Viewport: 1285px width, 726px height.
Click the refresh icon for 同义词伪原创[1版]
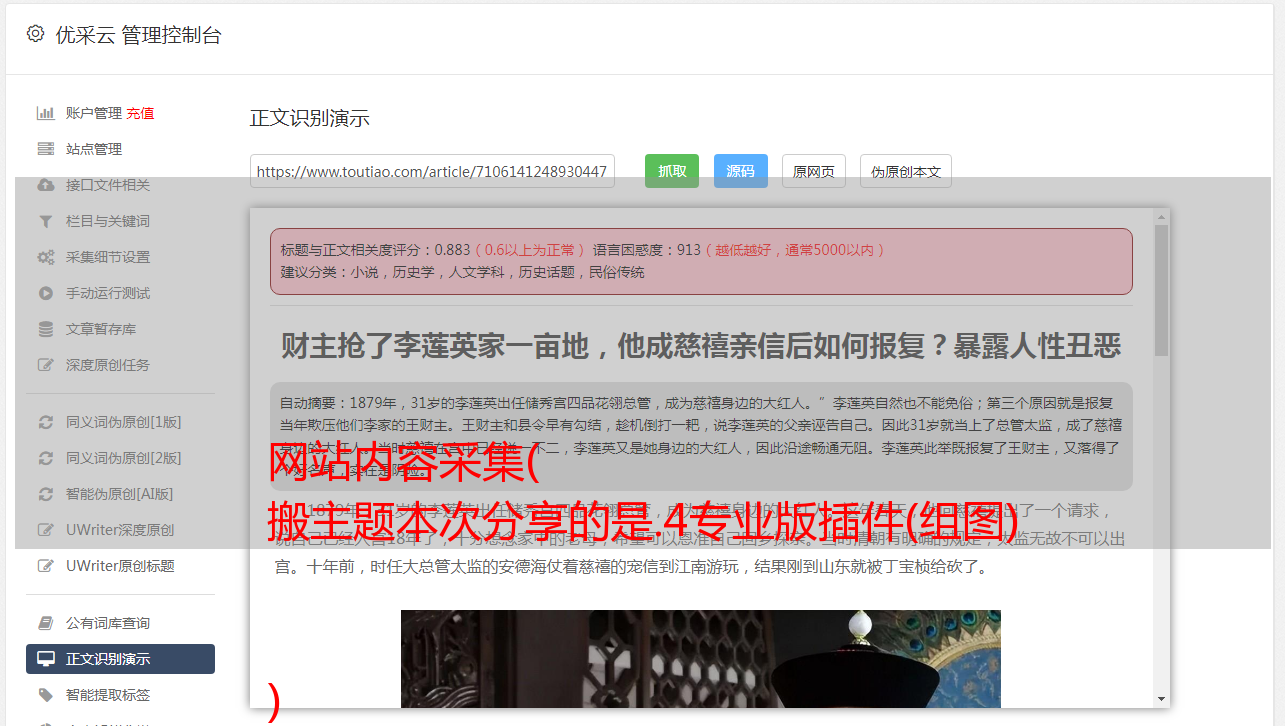(46, 422)
